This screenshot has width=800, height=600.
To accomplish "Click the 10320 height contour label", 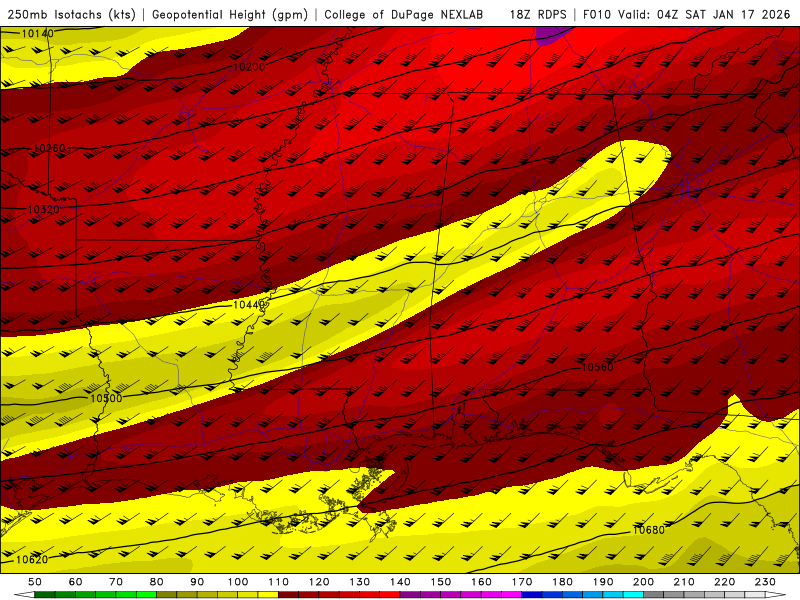I will pos(43,209).
